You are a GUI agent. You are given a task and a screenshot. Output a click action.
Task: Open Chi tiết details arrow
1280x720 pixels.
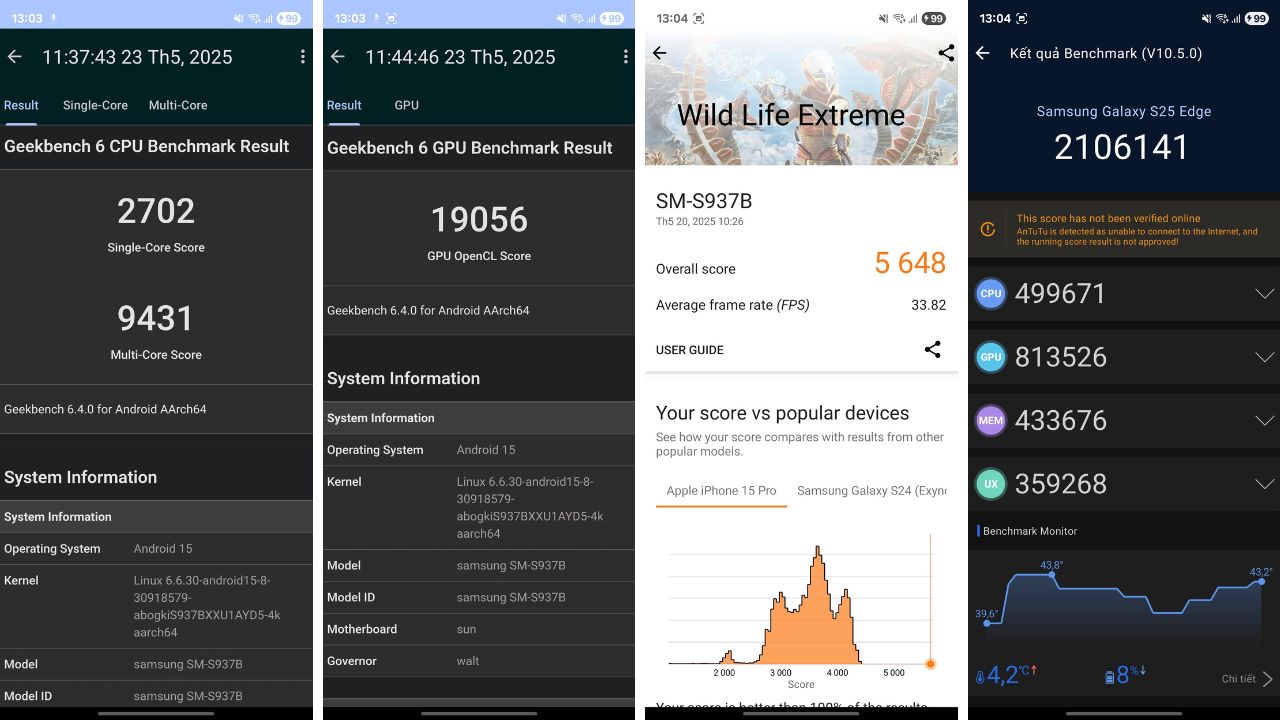tap(1267, 679)
